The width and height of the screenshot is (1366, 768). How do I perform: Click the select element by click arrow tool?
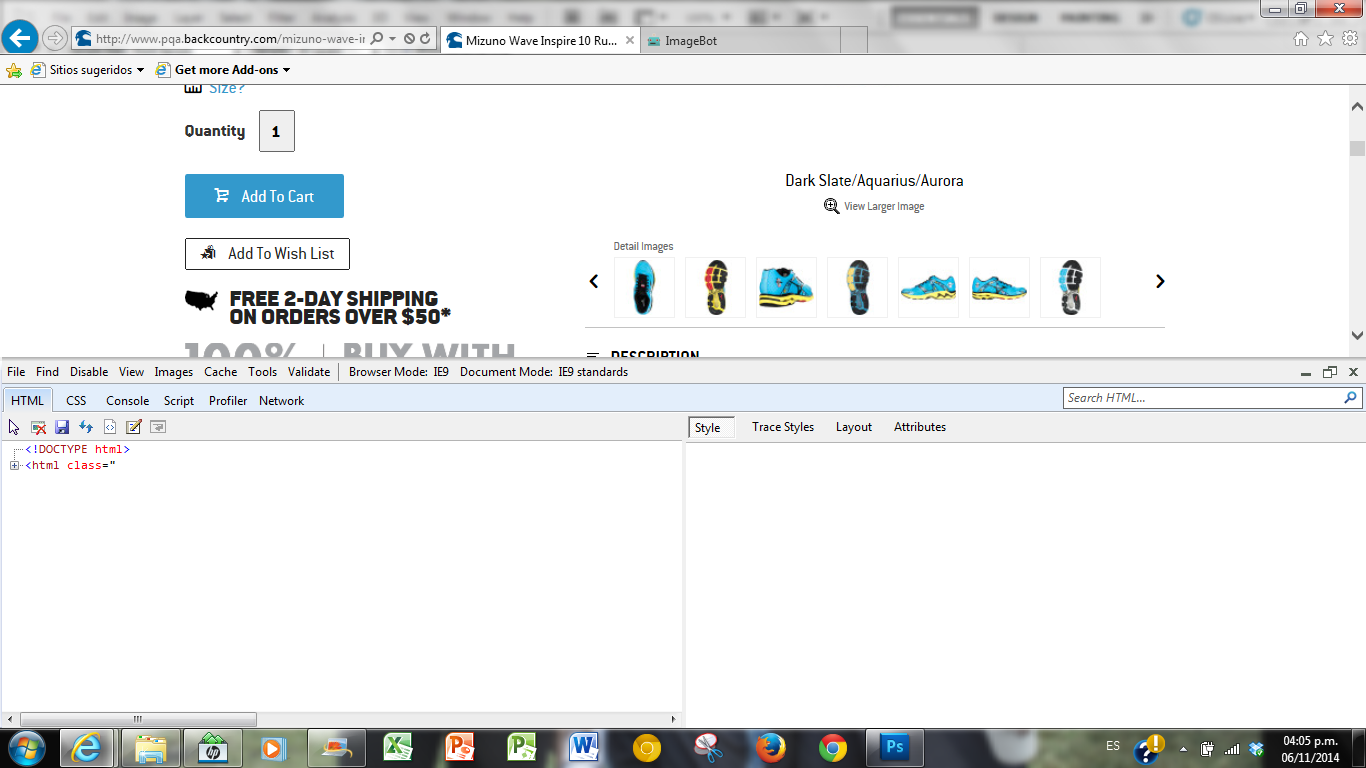[x=14, y=427]
